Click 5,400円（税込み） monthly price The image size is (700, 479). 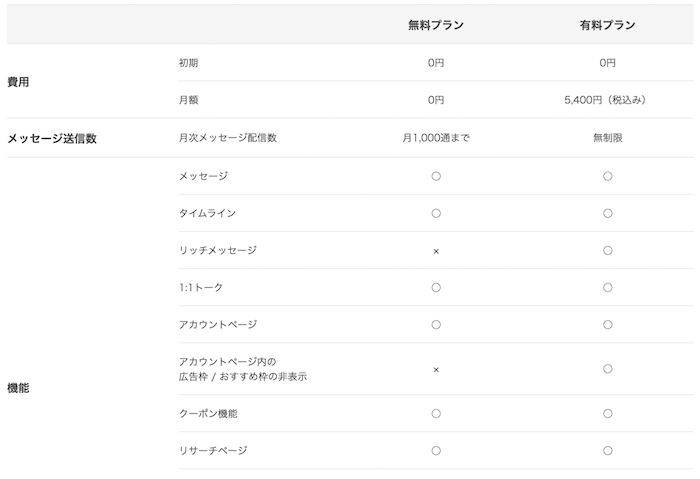(x=605, y=100)
